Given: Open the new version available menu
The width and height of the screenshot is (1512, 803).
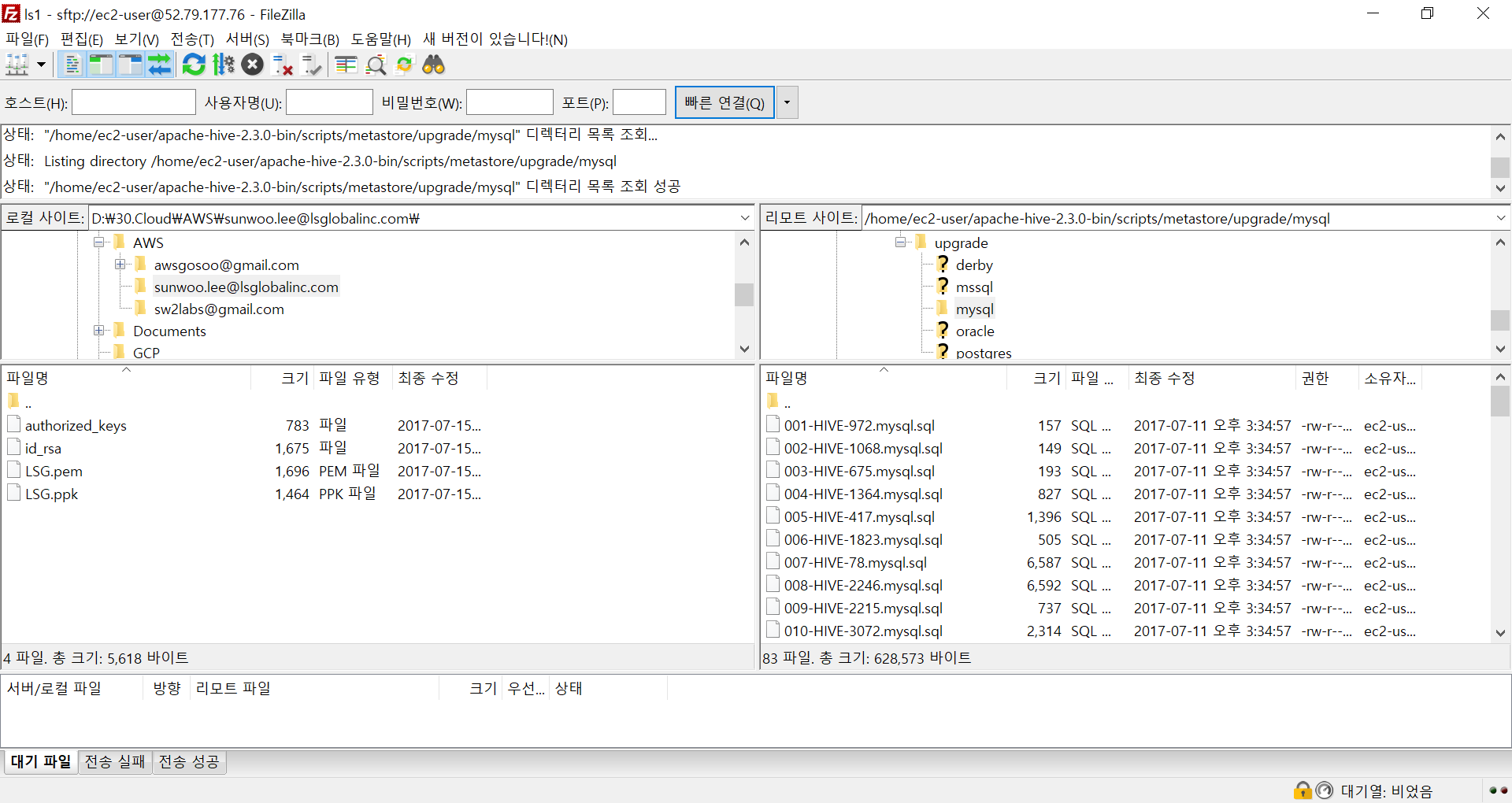Looking at the screenshot, I should coord(495,39).
